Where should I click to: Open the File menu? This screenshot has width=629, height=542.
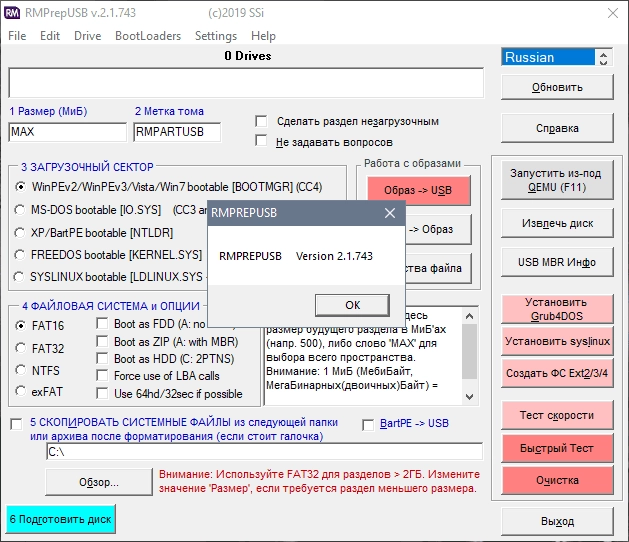coord(17,36)
